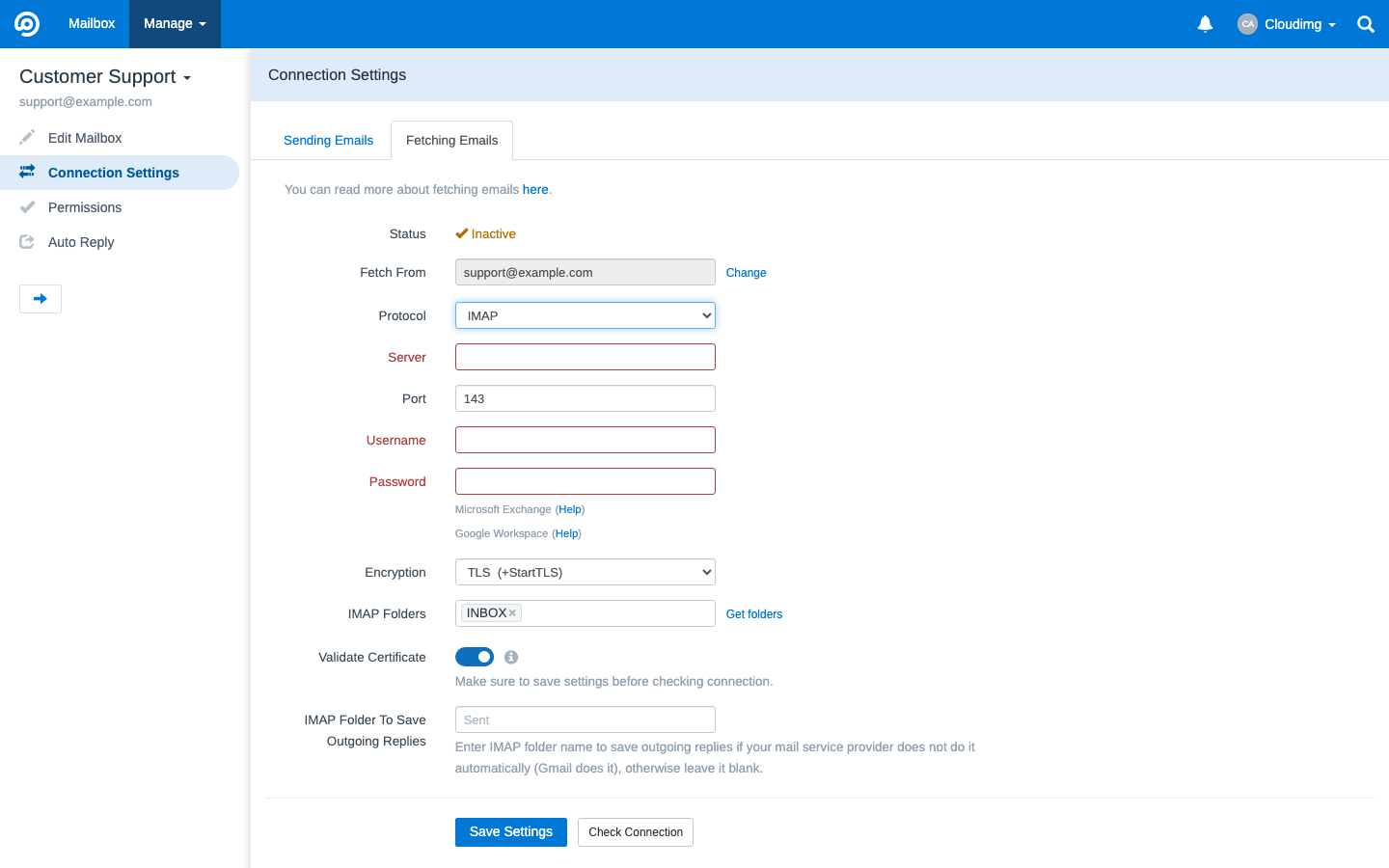The height and width of the screenshot is (868, 1389).
Task: Expand the Manage menu
Action: point(175,24)
